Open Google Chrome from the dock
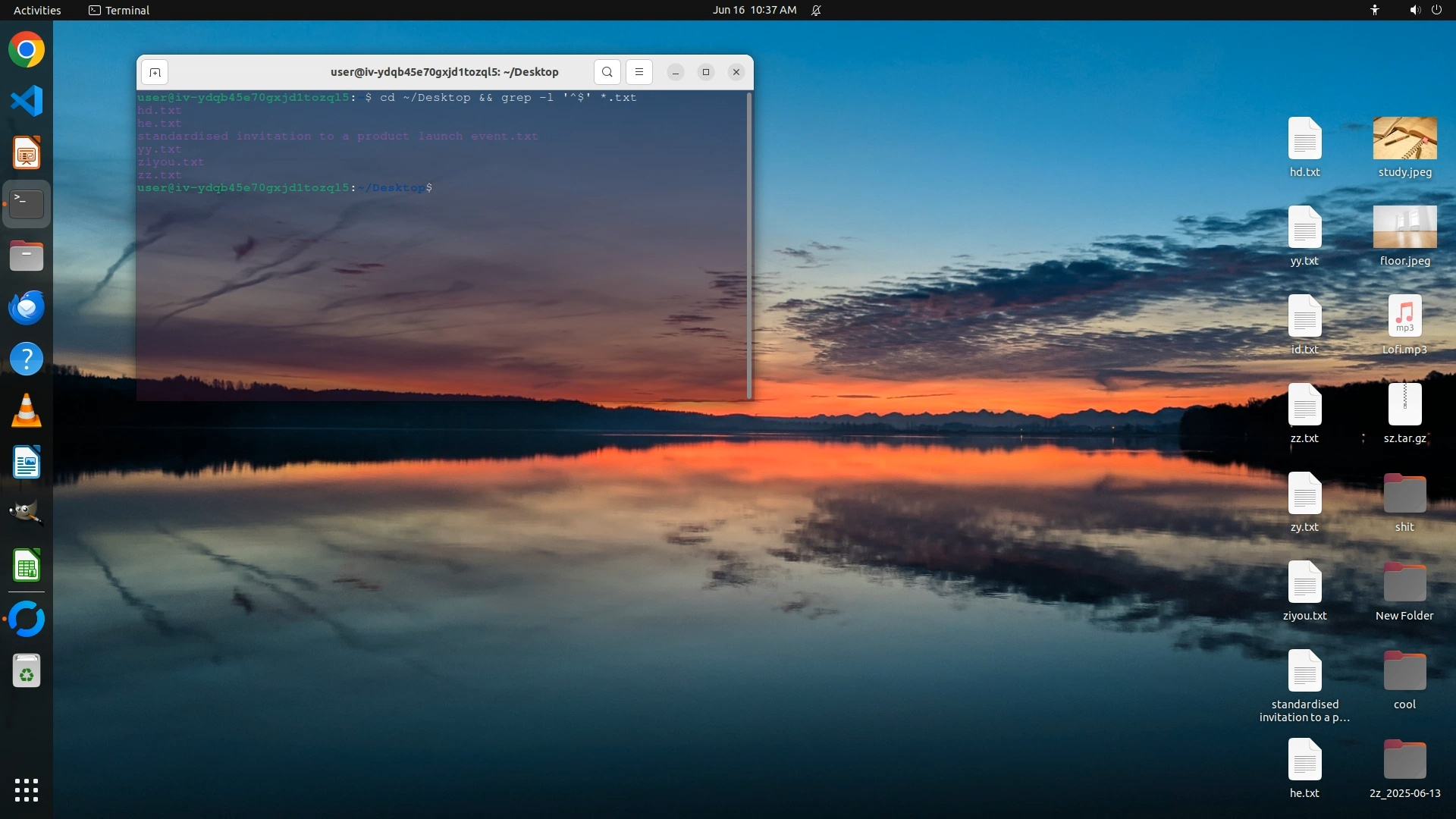This screenshot has height=819, width=1456. [27, 50]
